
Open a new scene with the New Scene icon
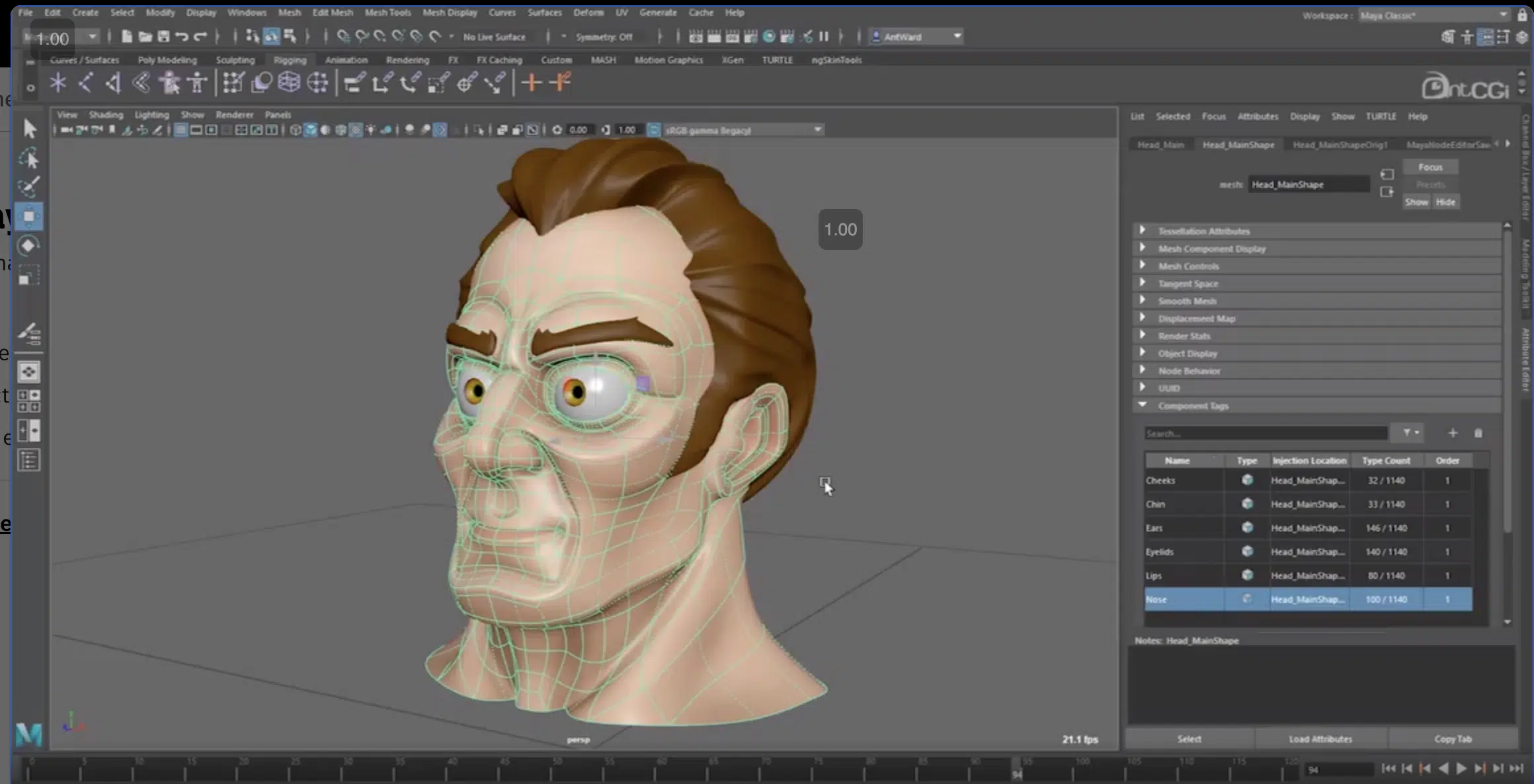127,36
